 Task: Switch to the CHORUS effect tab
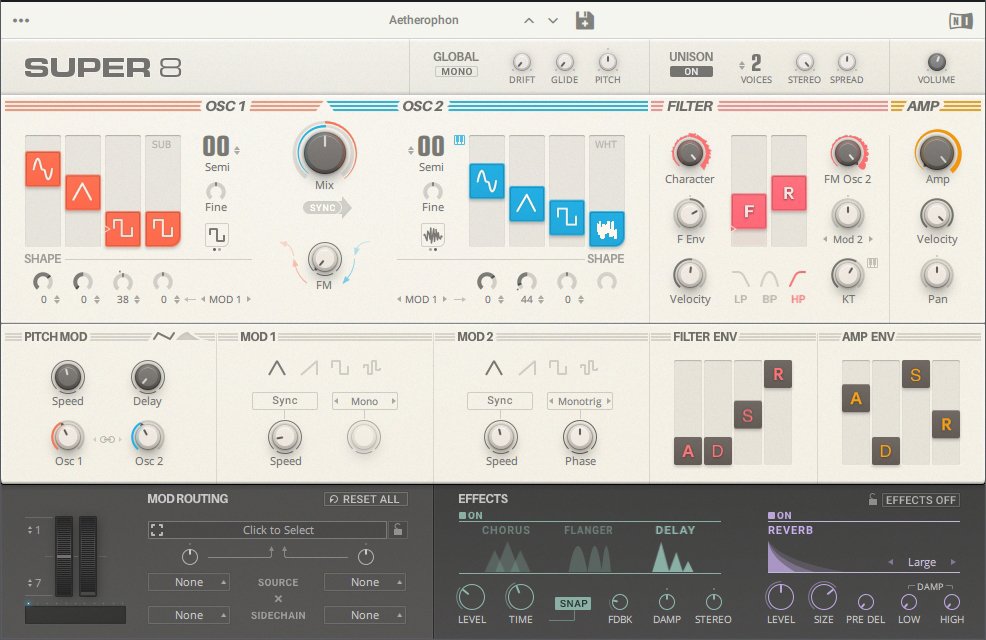tap(507, 530)
